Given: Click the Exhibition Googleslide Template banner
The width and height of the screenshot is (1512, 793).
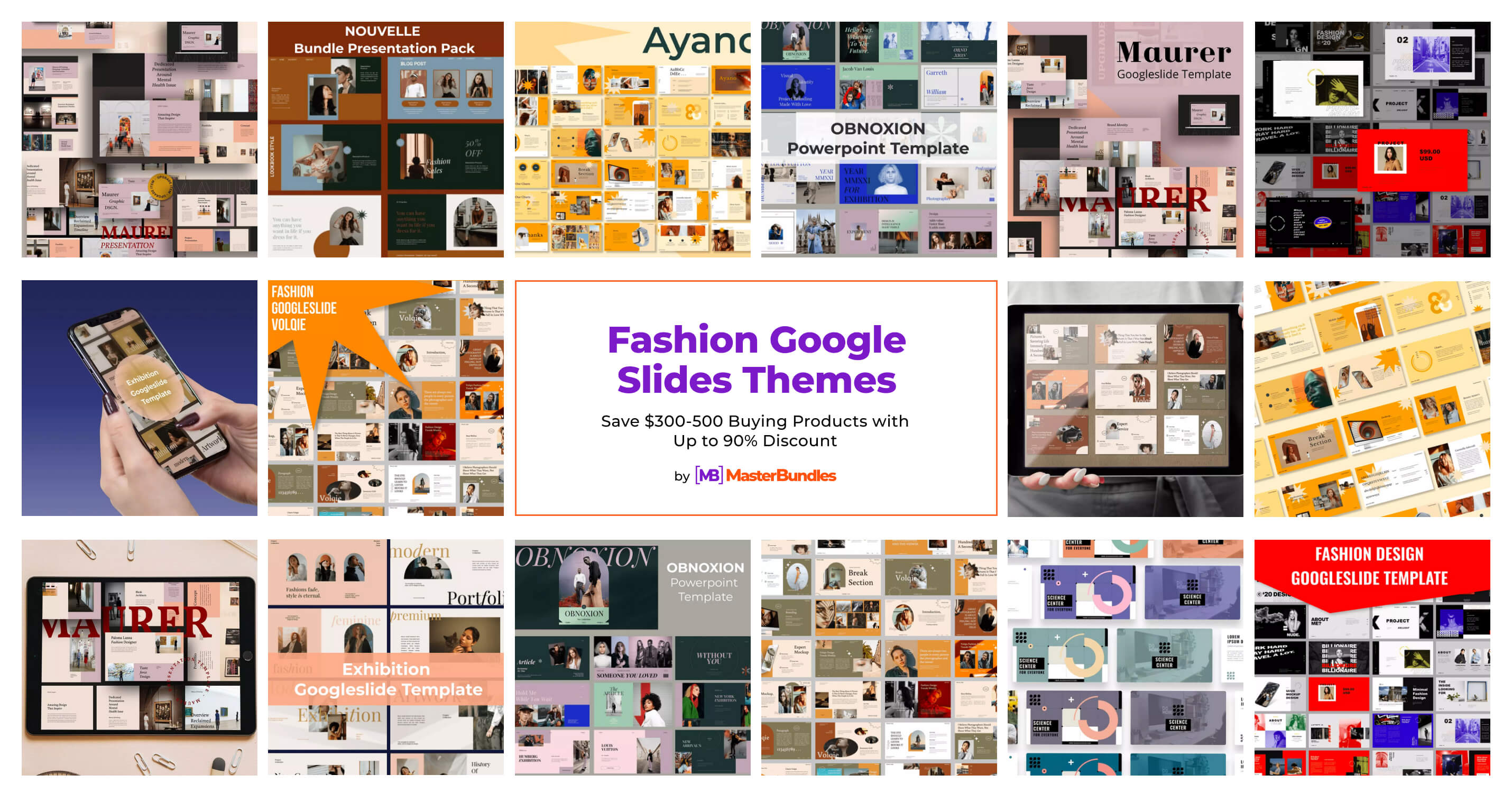Looking at the screenshot, I should (x=385, y=681).
